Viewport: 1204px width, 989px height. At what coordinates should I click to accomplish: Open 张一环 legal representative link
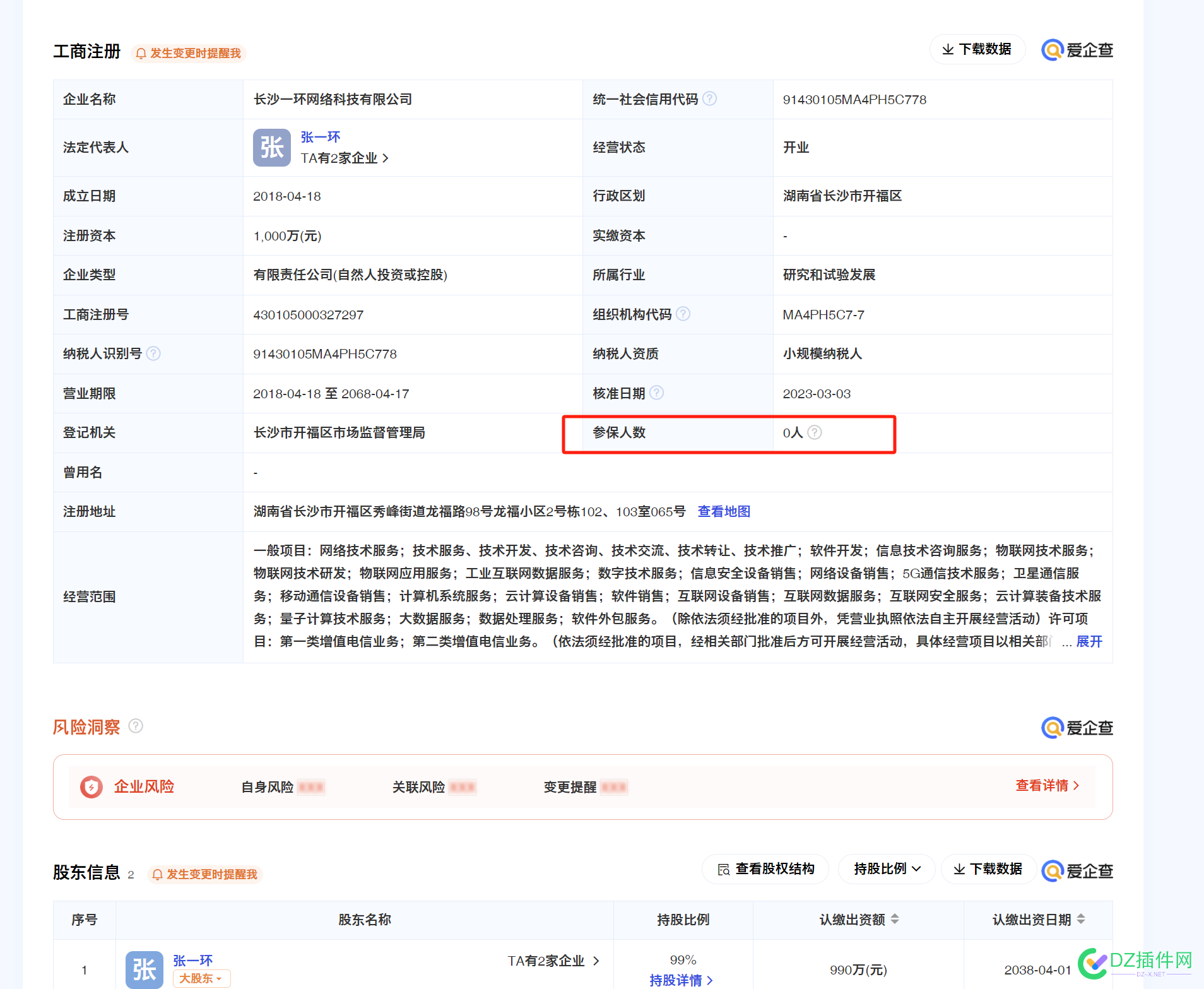(x=321, y=137)
